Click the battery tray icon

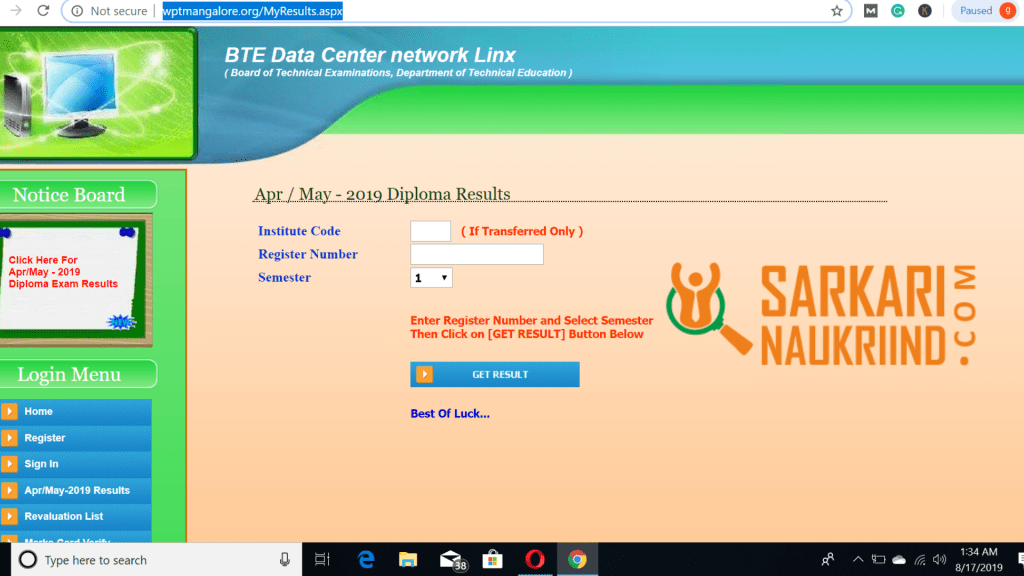point(878,560)
